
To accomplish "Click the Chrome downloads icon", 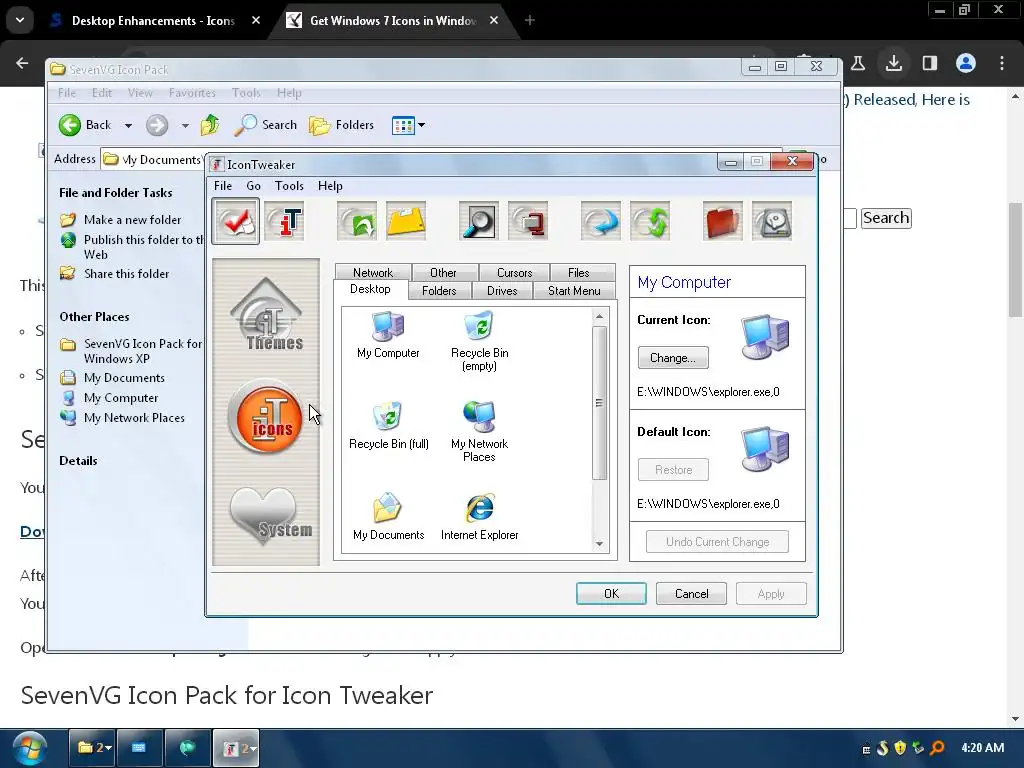I will [x=893, y=63].
